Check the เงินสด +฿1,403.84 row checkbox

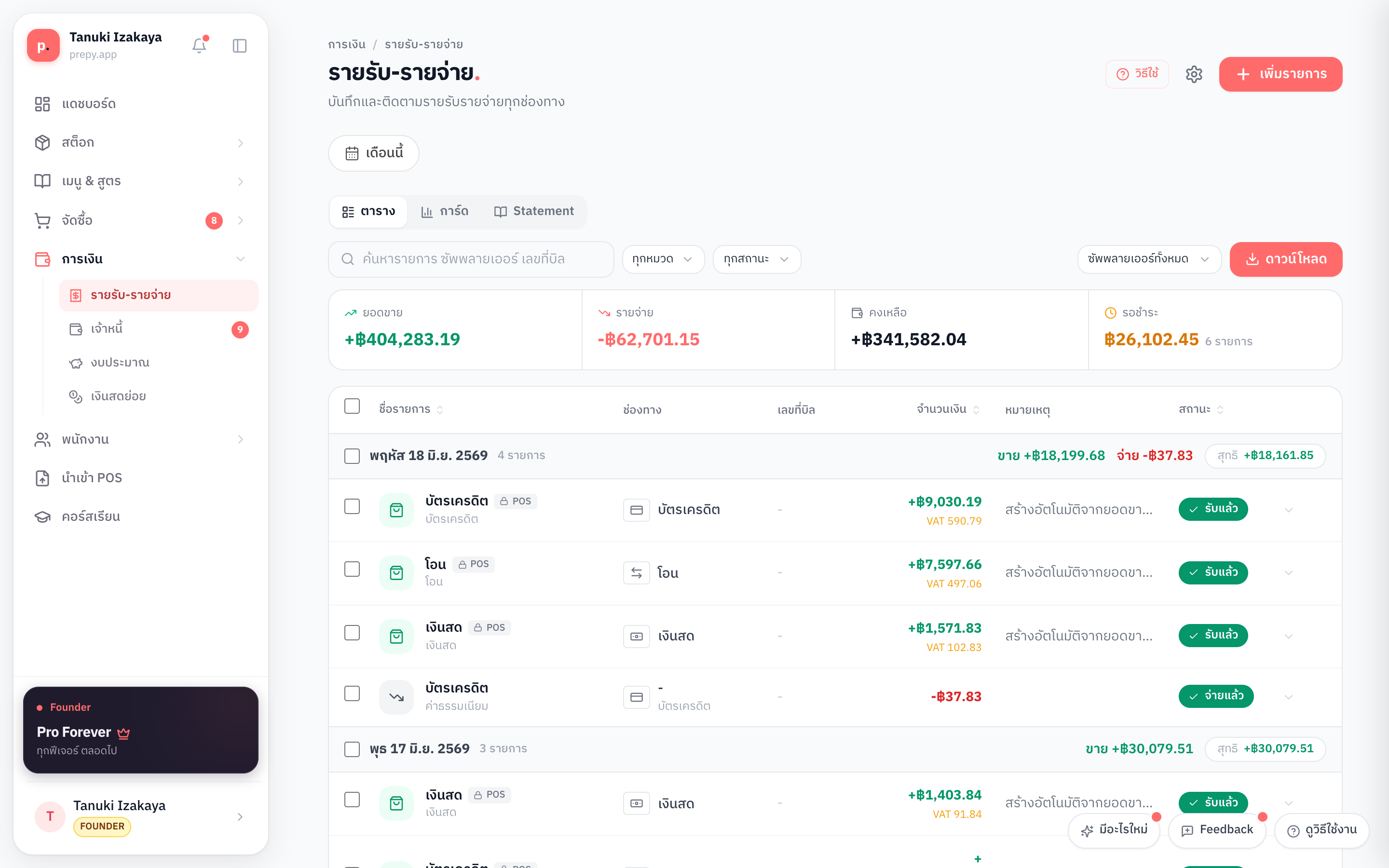pyautogui.click(x=352, y=800)
